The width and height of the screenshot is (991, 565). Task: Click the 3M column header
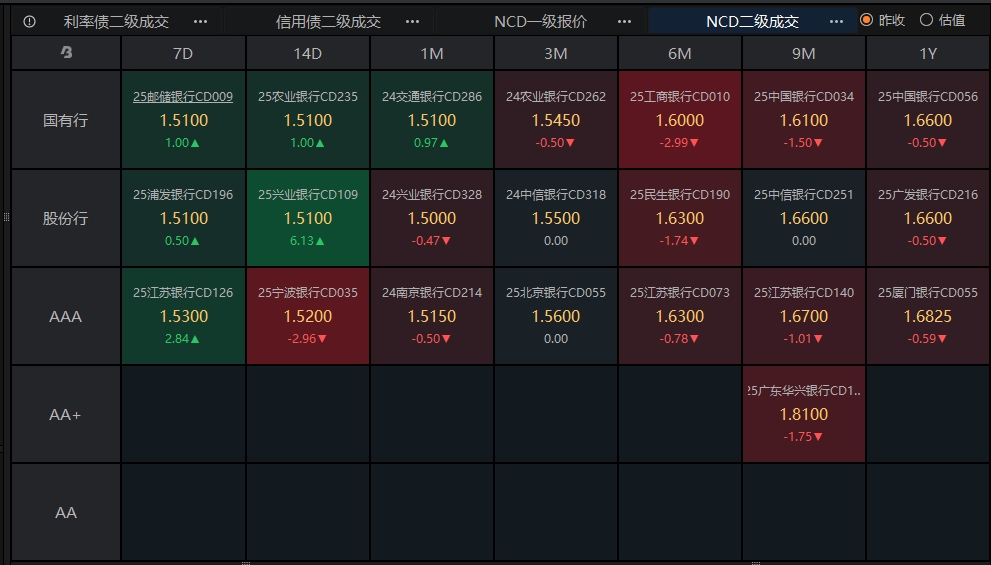pyautogui.click(x=556, y=53)
